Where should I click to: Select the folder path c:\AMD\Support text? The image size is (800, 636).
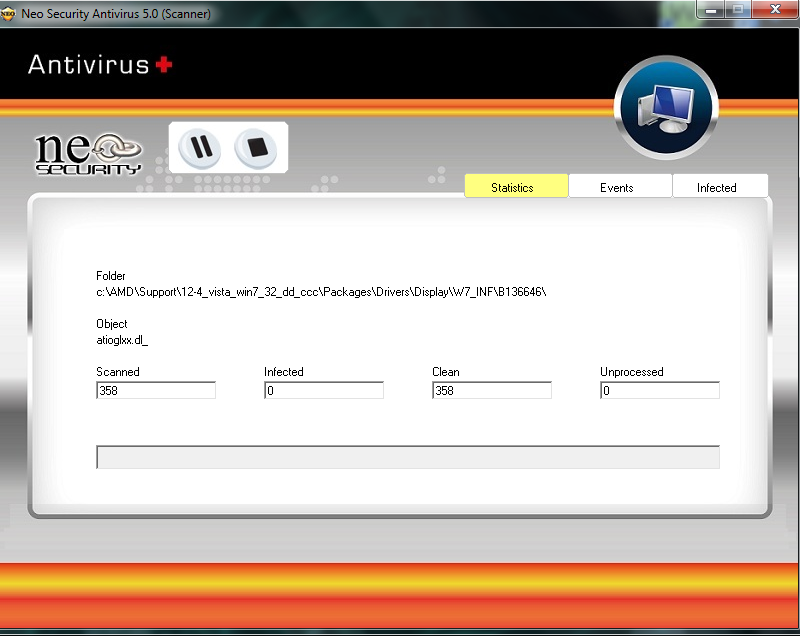(x=321, y=292)
